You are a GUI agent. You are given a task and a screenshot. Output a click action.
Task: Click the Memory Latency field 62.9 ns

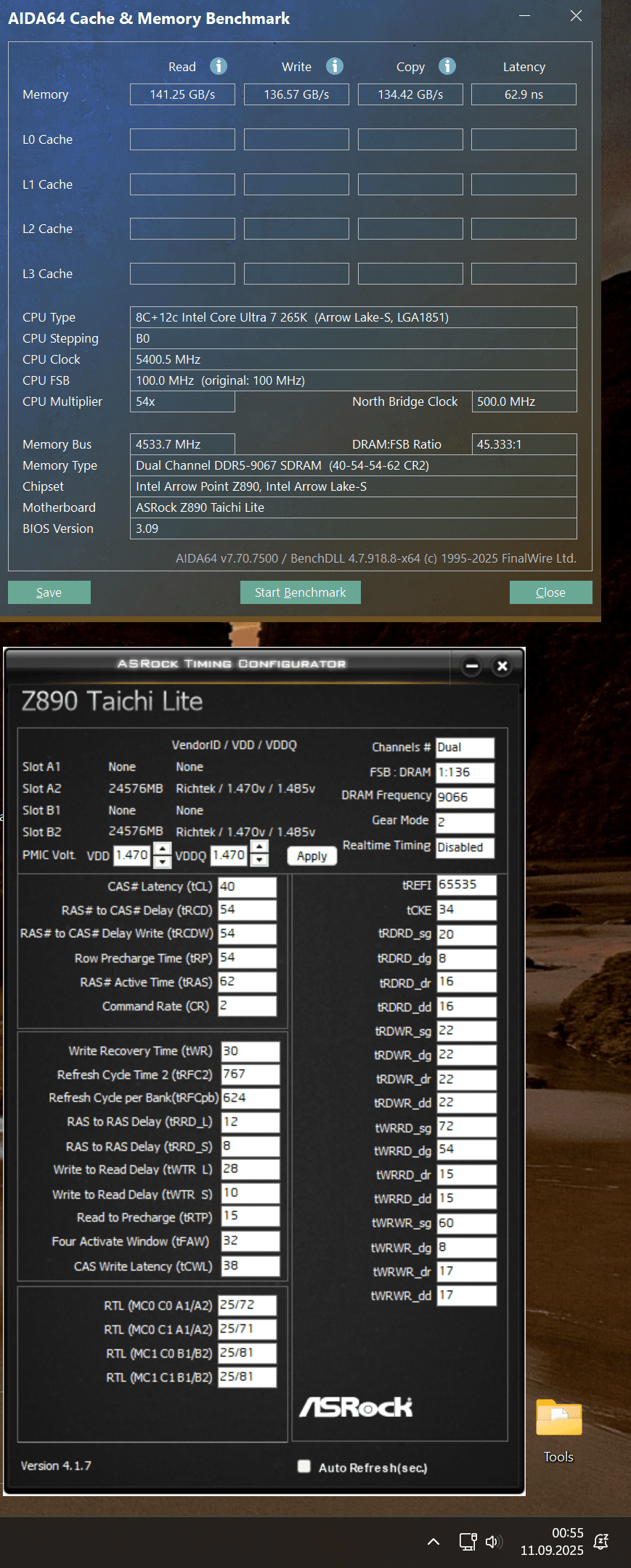pyautogui.click(x=524, y=94)
